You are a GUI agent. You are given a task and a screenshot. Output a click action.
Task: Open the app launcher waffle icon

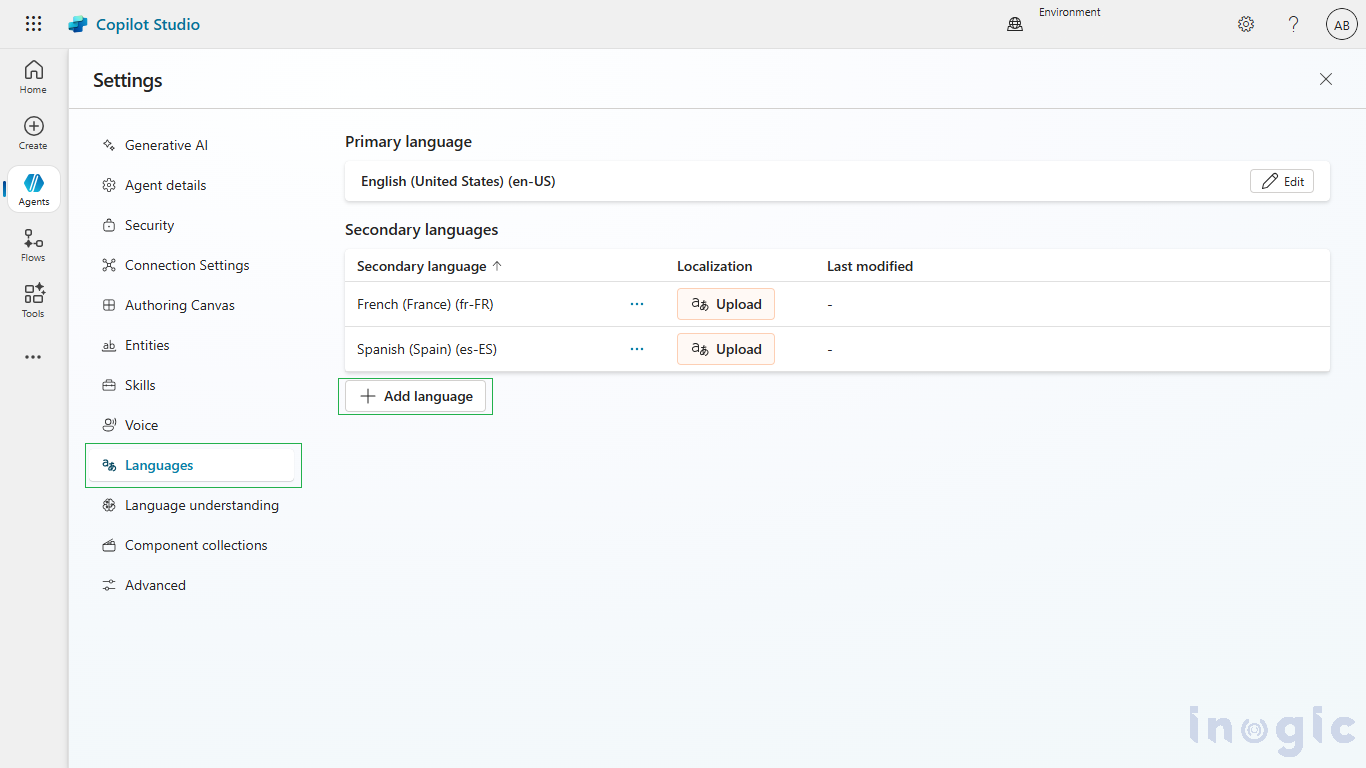[x=33, y=24]
